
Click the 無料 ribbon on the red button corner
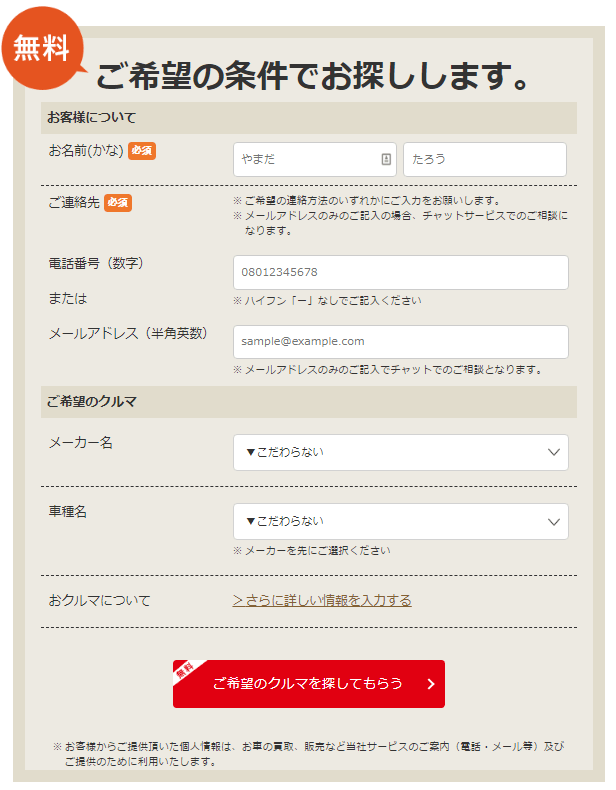185,671
